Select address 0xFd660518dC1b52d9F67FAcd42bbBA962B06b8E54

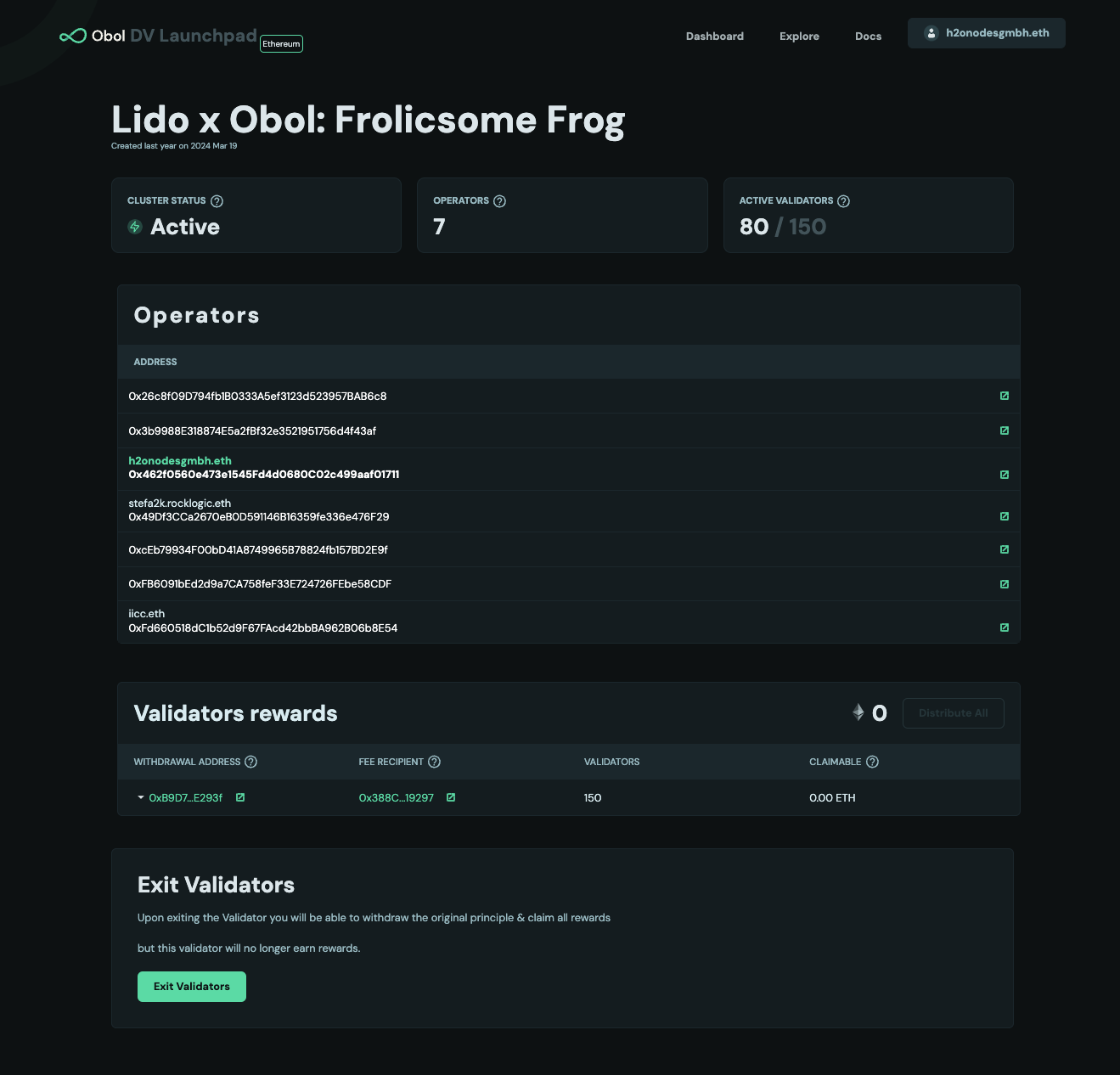coord(263,628)
